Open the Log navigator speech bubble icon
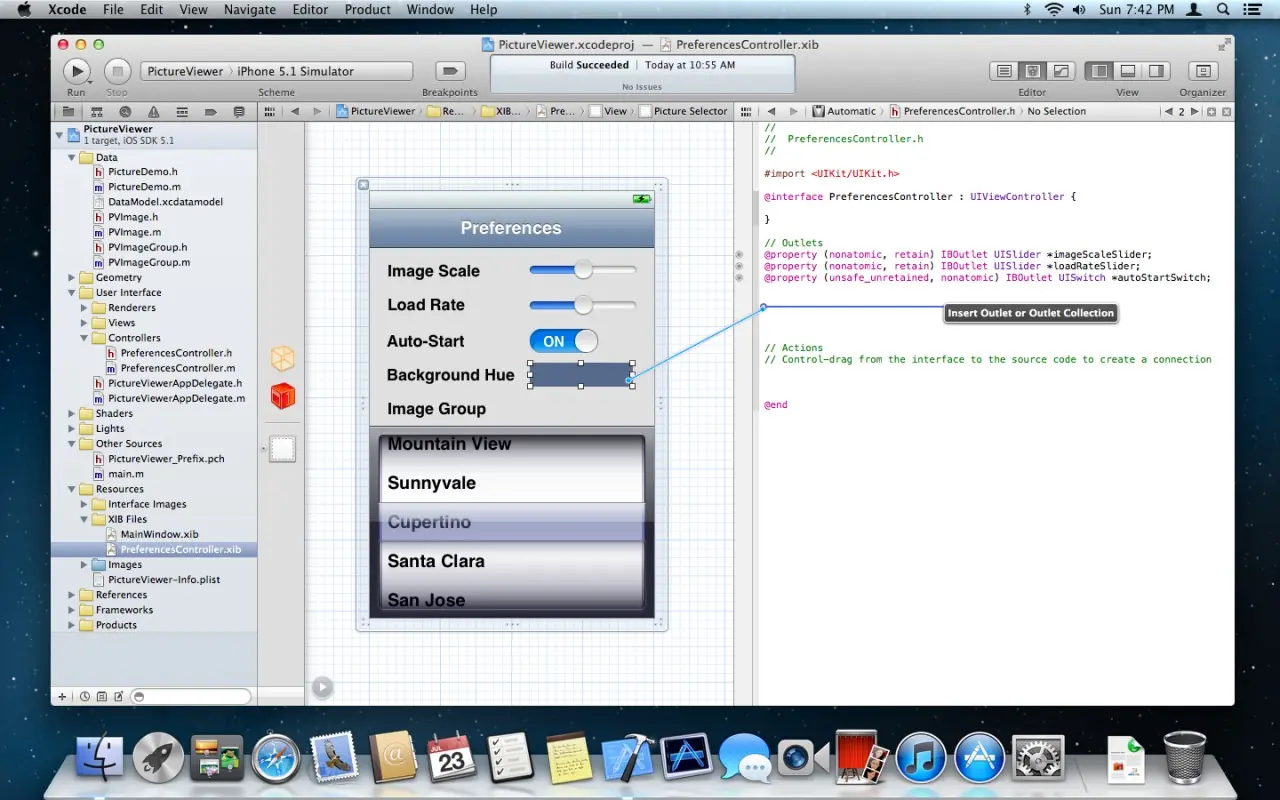This screenshot has height=800, width=1280. 239,111
